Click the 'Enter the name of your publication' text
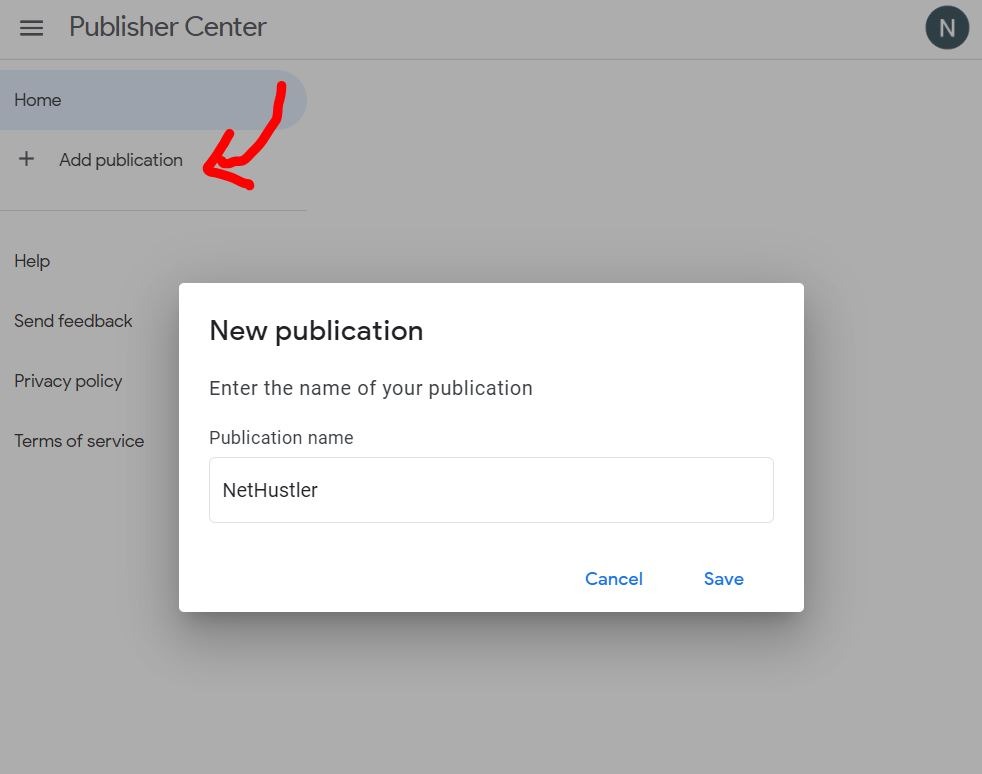This screenshot has width=982, height=774. pos(371,388)
